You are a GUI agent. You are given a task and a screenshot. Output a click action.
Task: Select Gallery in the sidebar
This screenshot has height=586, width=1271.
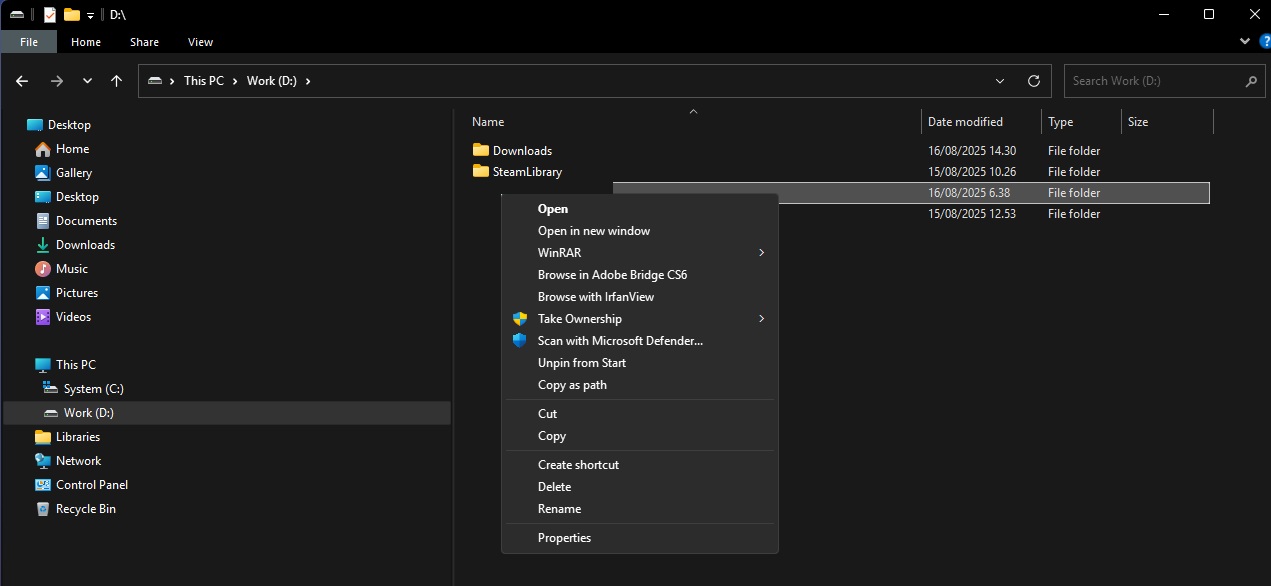pyautogui.click(x=73, y=173)
